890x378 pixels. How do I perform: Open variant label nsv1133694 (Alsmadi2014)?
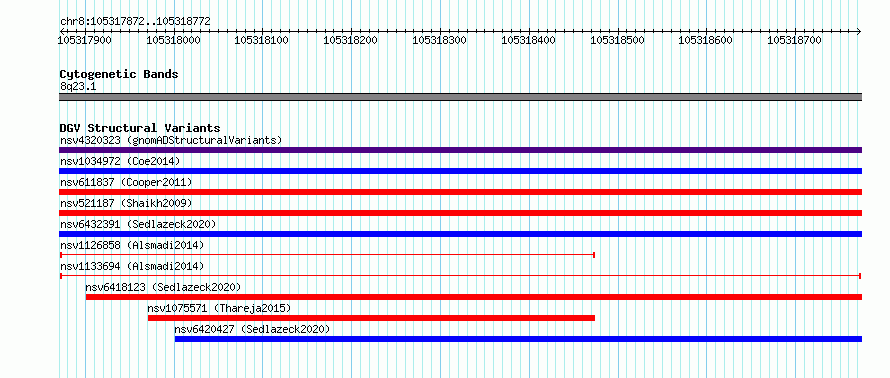coord(132,266)
